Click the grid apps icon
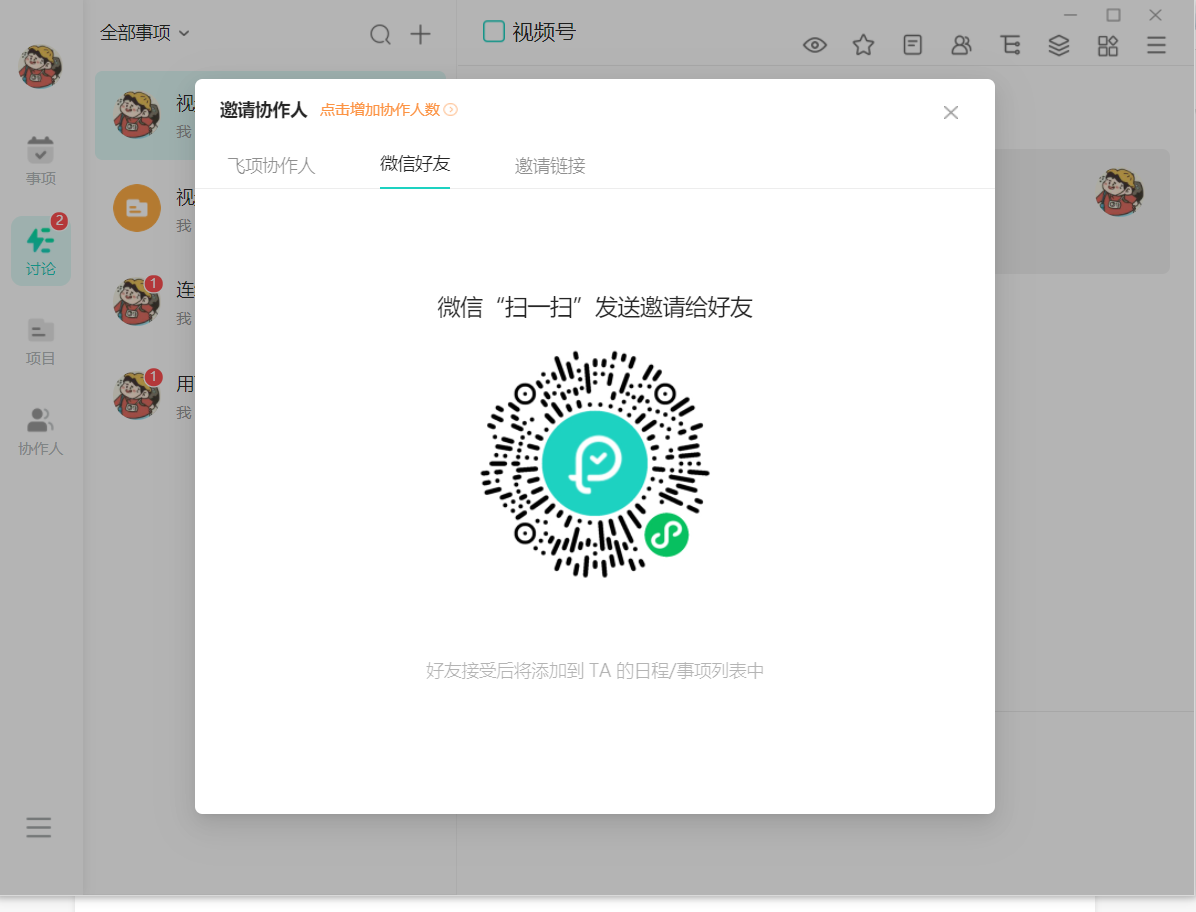The width and height of the screenshot is (1196, 912). coord(1108,46)
